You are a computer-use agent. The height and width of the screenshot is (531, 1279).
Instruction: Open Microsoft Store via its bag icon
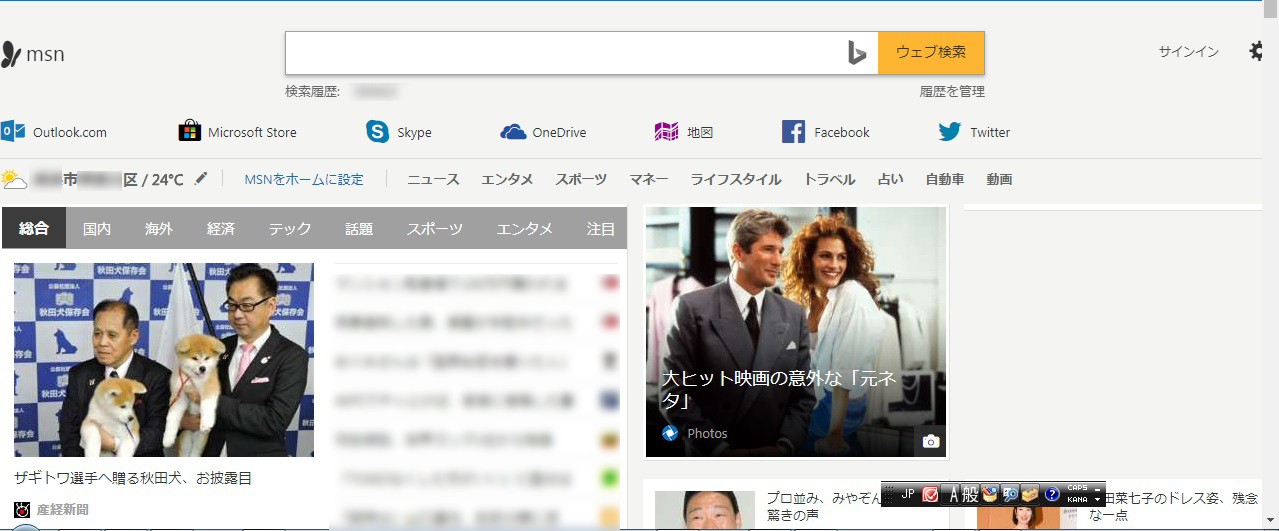pos(189,132)
